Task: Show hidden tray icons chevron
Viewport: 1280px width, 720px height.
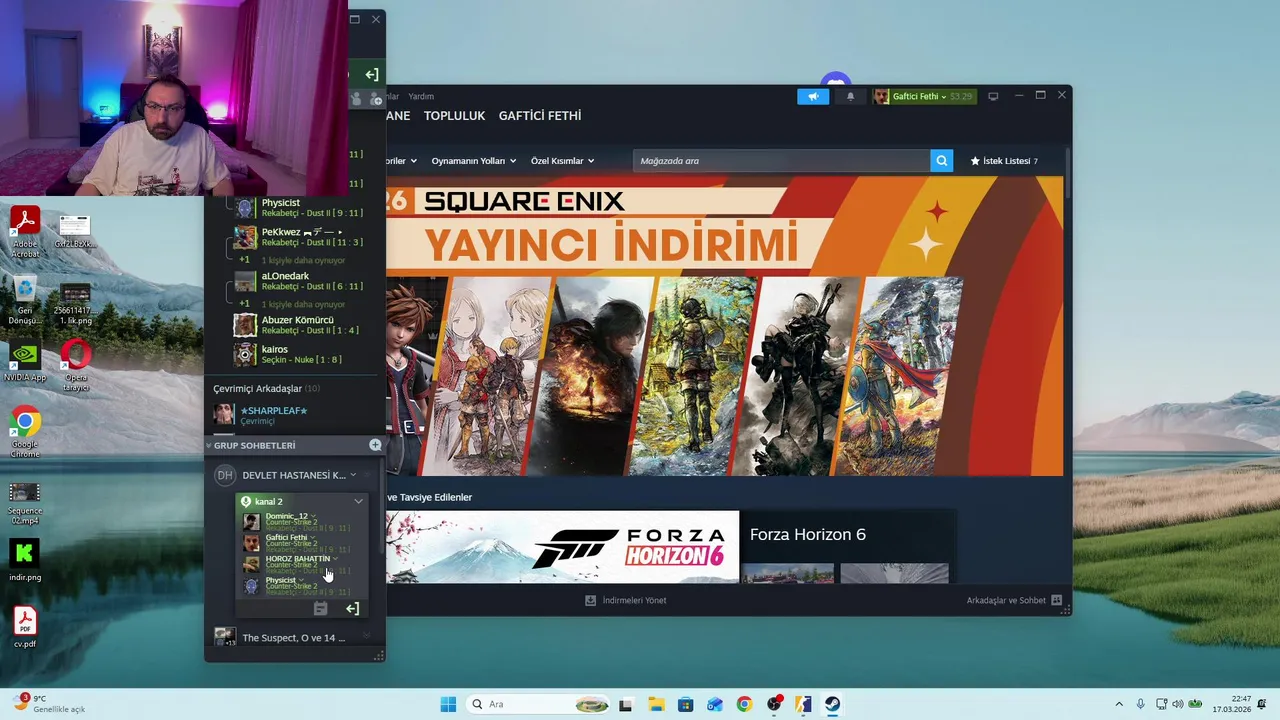Action: tap(1119, 704)
